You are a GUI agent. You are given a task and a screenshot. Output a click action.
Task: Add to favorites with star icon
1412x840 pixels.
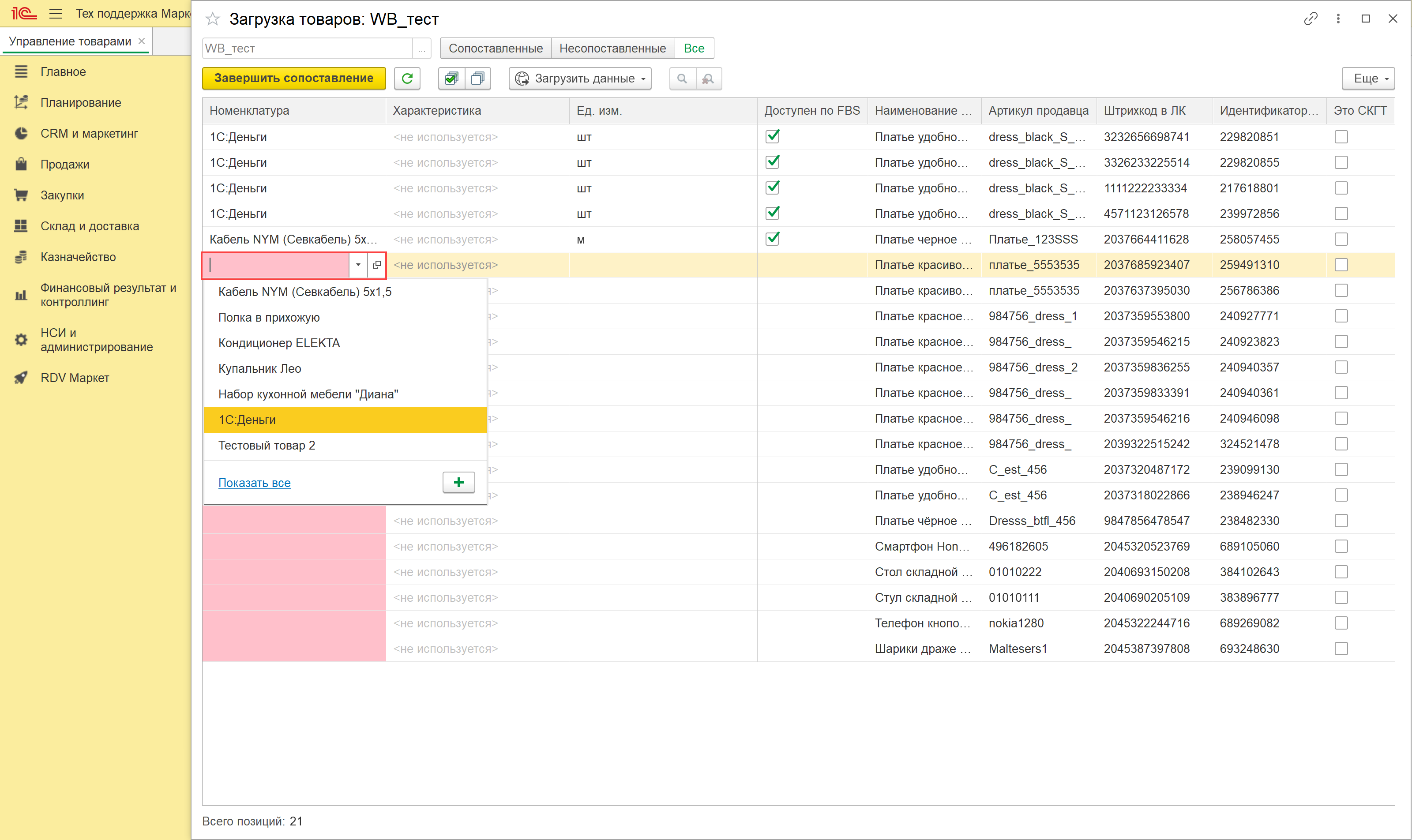212,19
